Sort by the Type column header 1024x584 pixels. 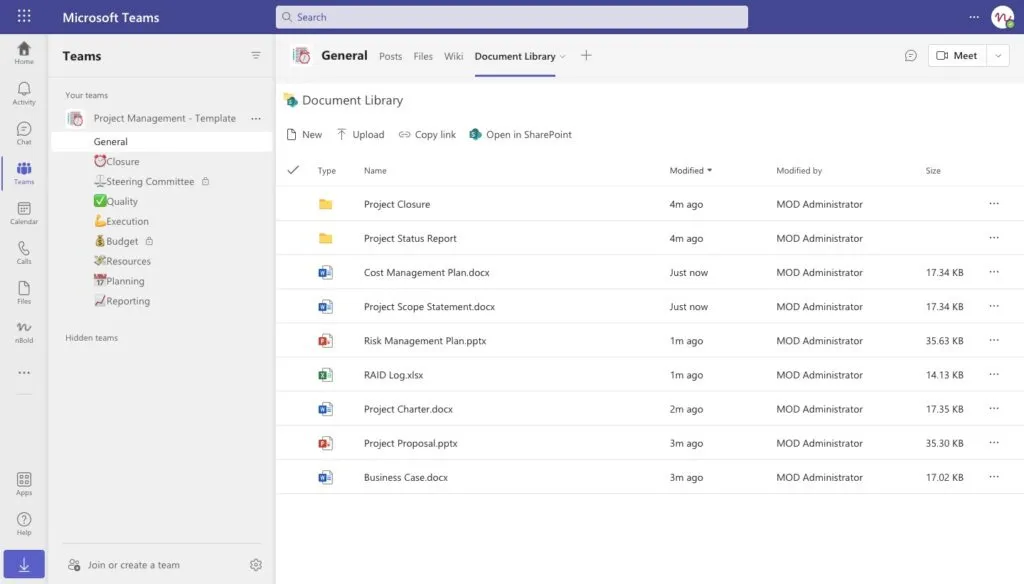pyautogui.click(x=327, y=170)
